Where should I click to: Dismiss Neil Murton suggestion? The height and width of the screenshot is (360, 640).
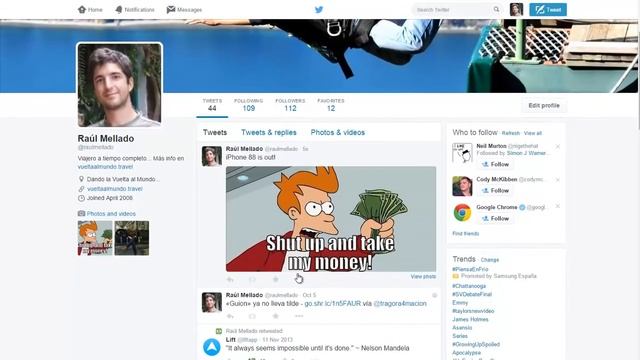[558, 146]
